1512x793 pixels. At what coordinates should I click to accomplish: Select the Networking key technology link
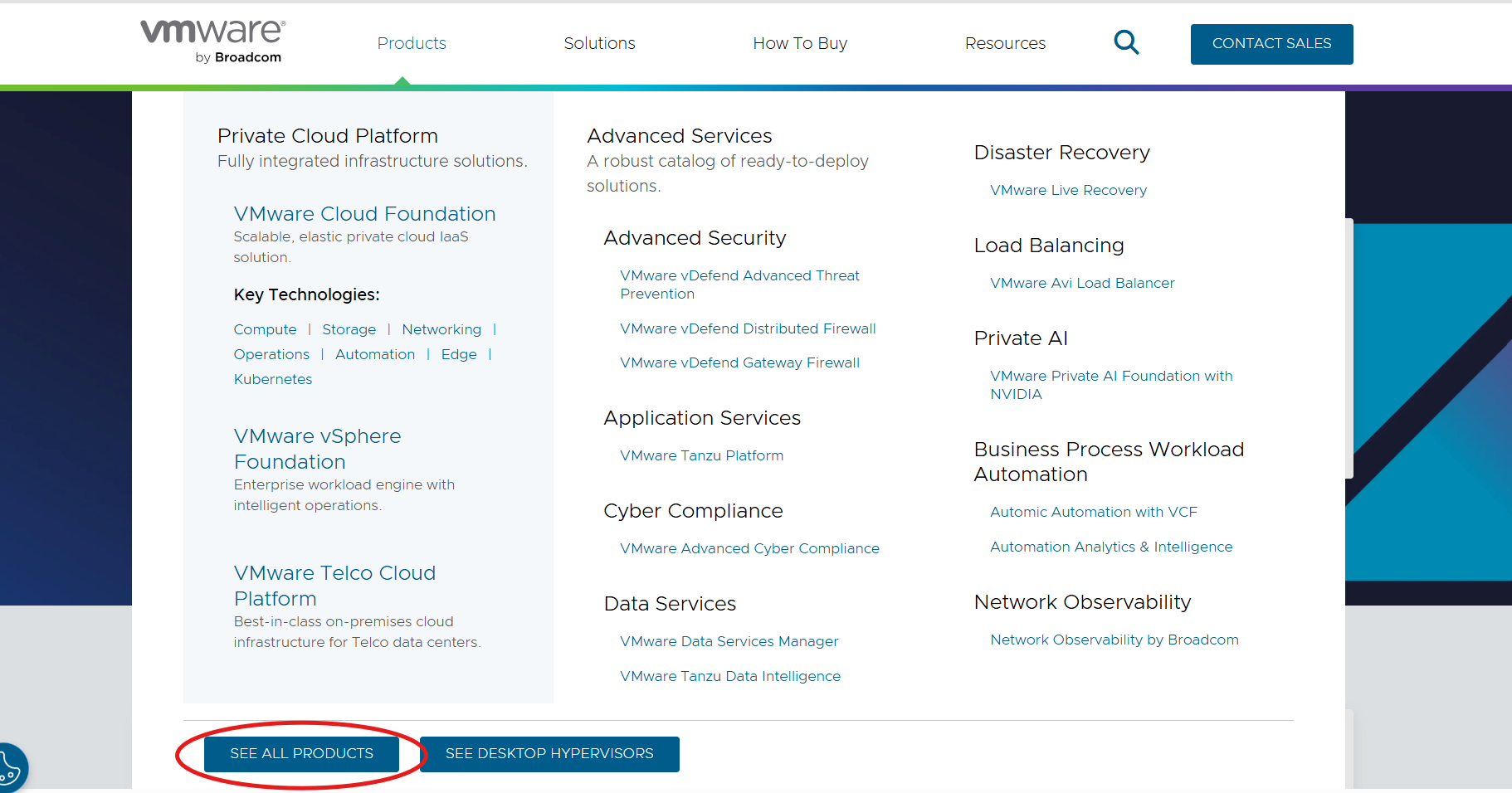tap(441, 329)
